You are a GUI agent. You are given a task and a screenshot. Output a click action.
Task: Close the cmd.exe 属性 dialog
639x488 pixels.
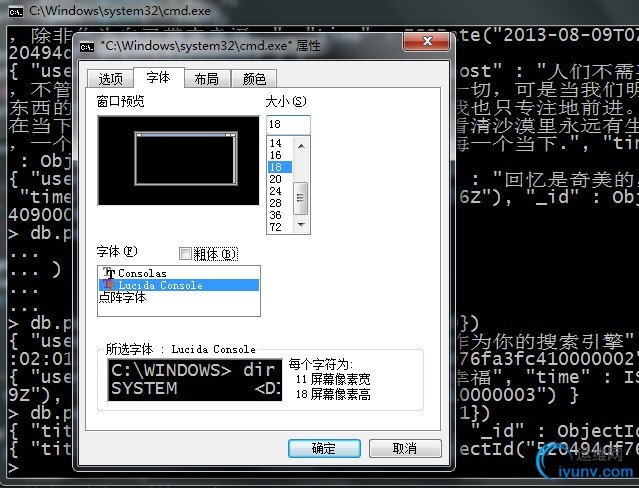(x=427, y=41)
